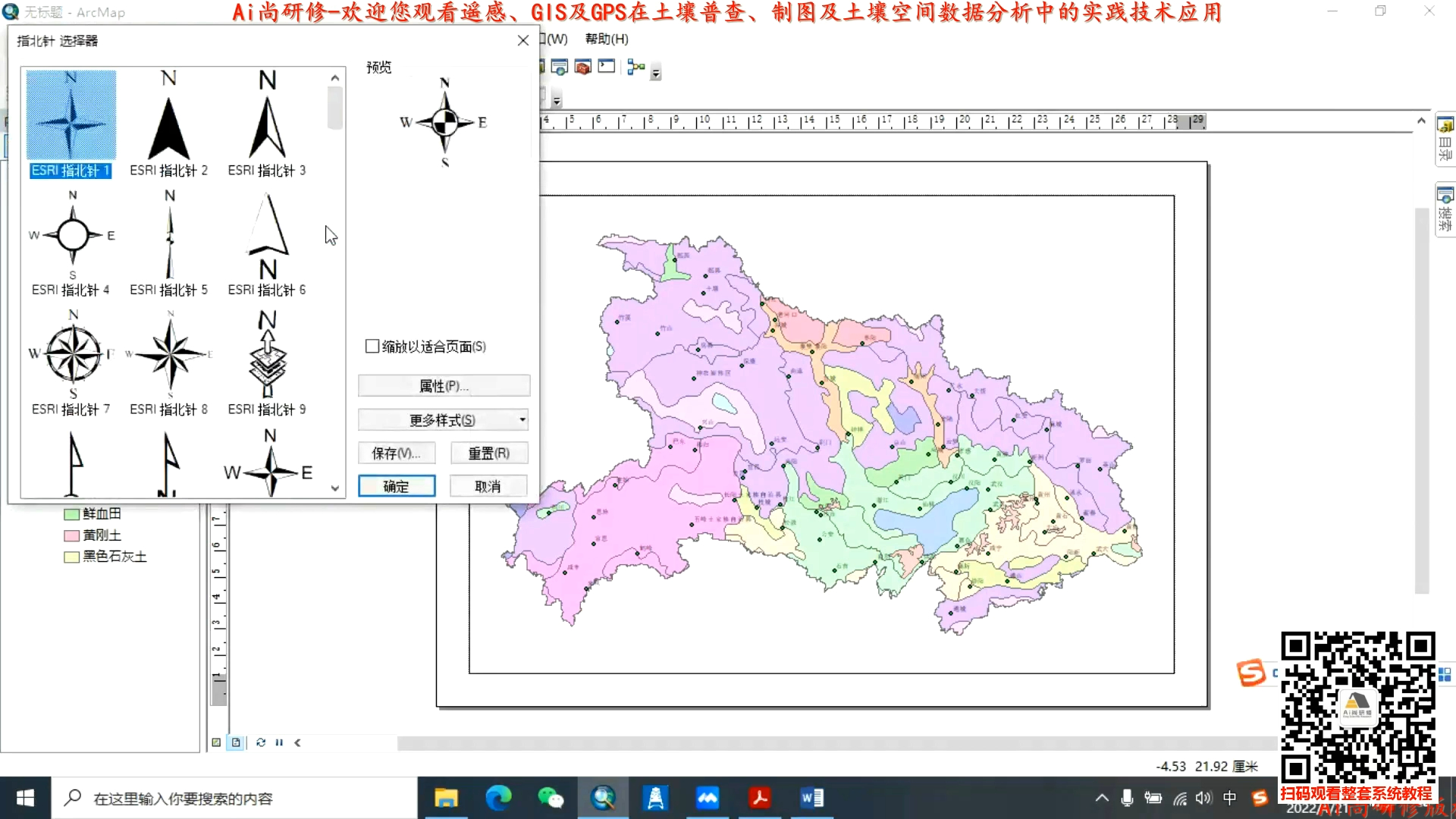Confirm selection with 确定
Image resolution: width=1456 pixels, height=819 pixels.
(397, 486)
